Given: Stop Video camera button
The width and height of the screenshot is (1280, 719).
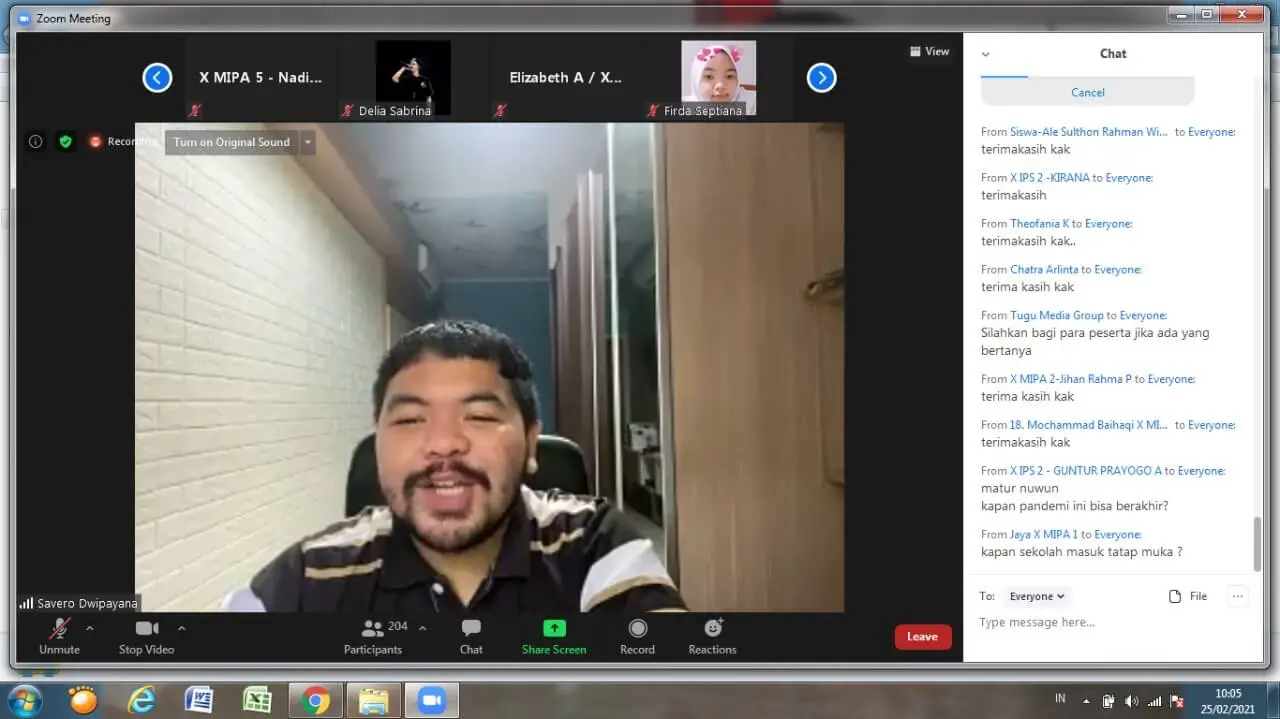Looking at the screenshot, I should [146, 636].
